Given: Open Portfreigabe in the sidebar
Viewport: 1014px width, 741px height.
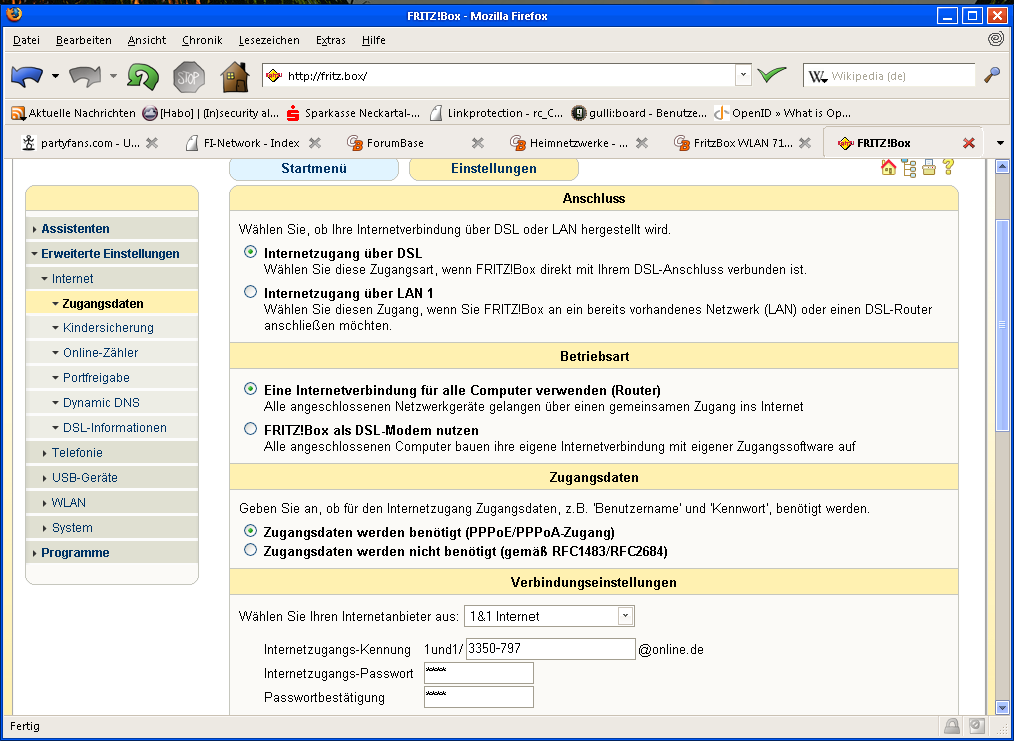Looking at the screenshot, I should [96, 378].
